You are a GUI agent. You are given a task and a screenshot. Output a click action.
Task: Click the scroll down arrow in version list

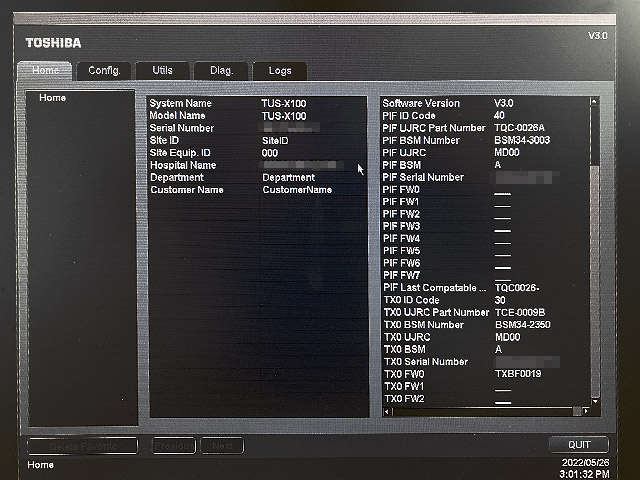tap(595, 402)
